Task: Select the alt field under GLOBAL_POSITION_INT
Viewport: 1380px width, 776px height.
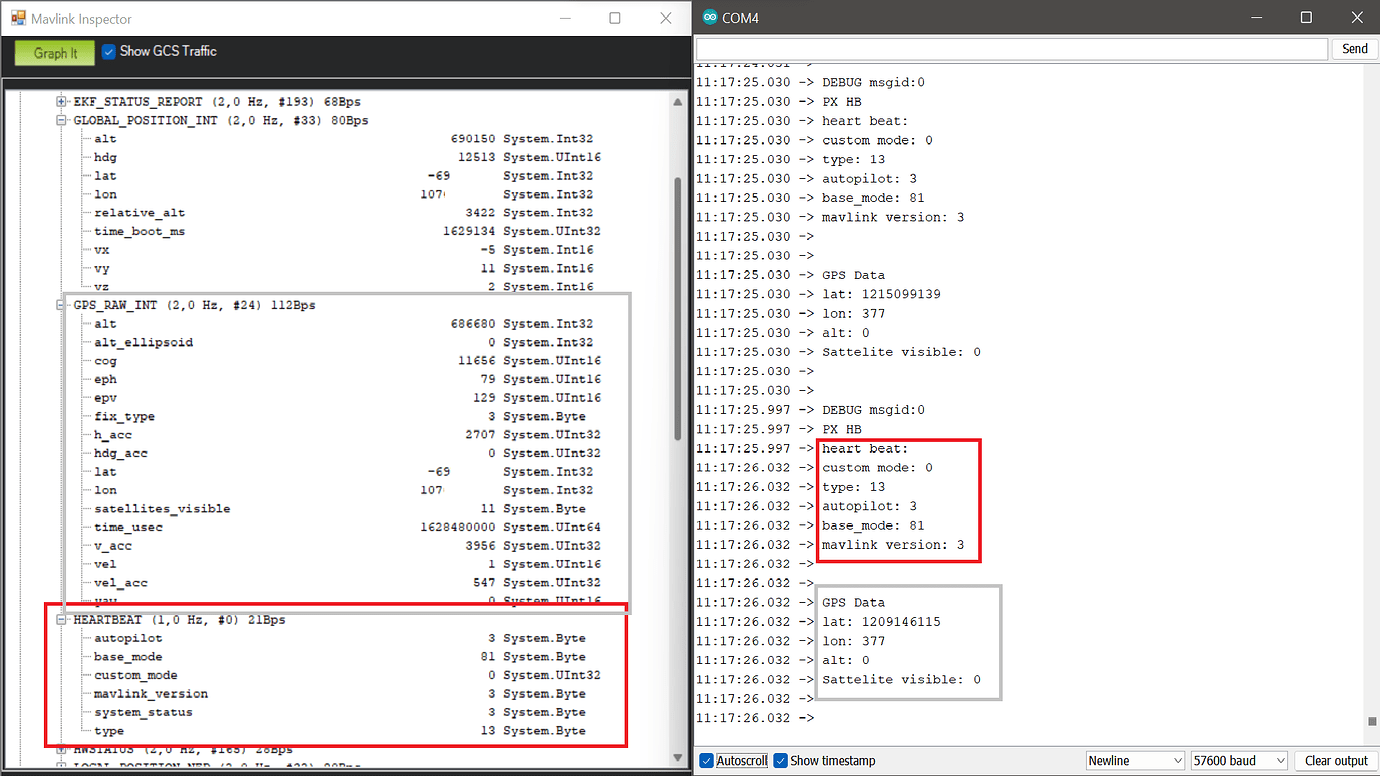Action: pyautogui.click(x=103, y=138)
